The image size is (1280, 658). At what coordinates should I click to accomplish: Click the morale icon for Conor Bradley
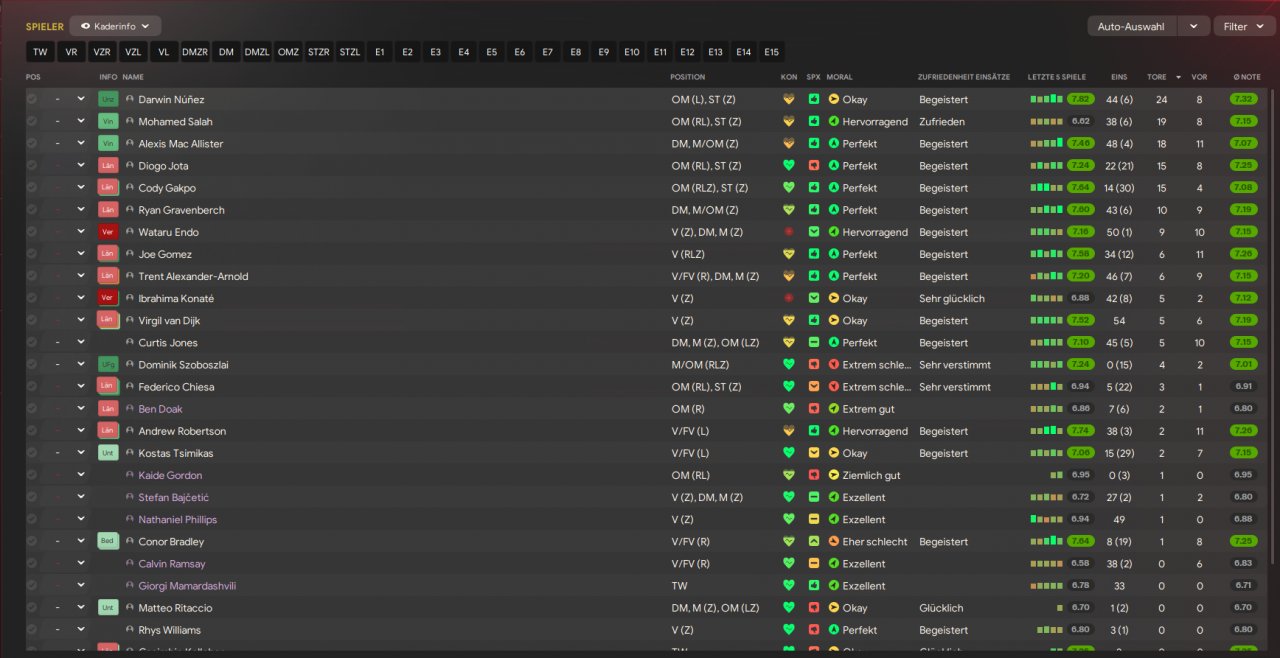(834, 541)
